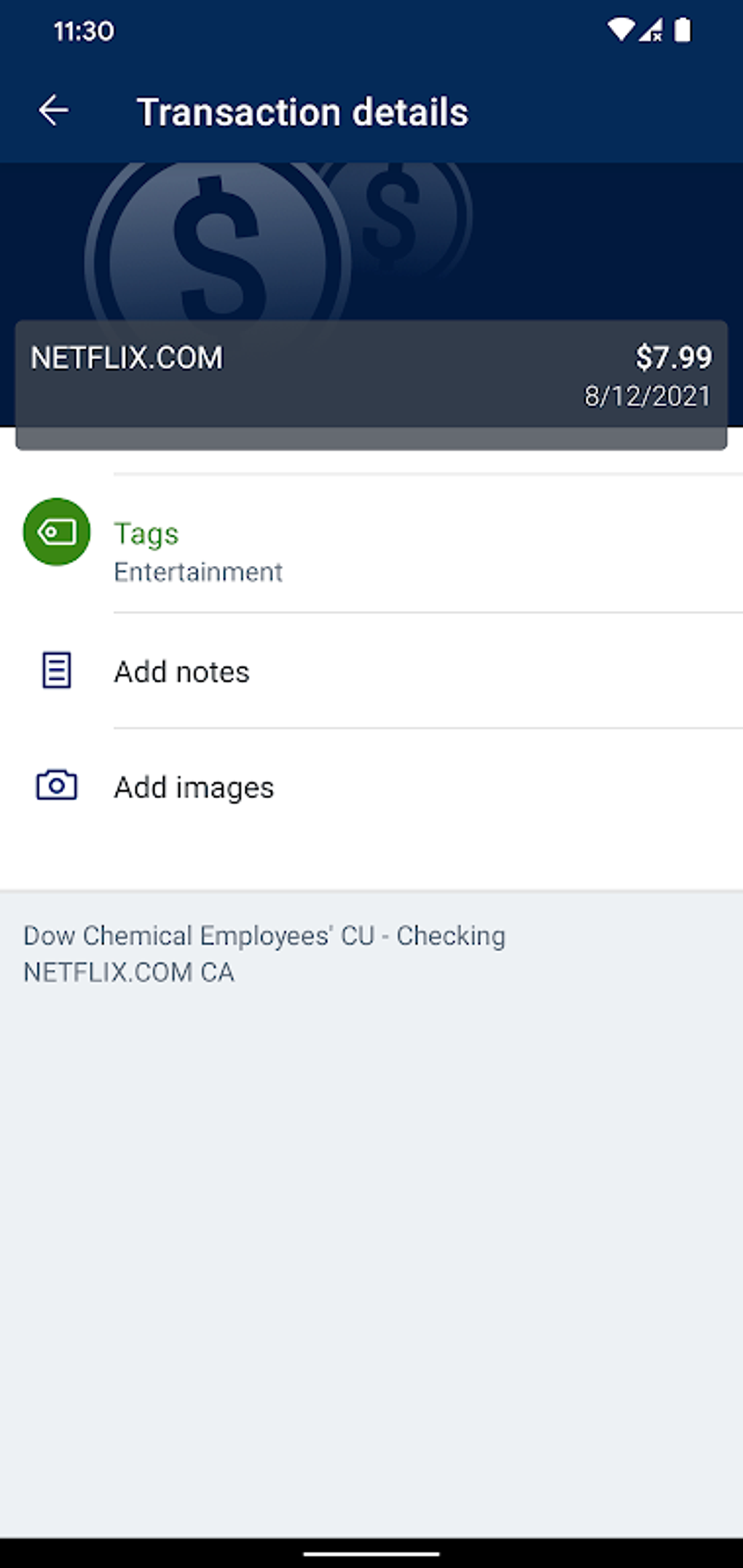Click the green Tags icon
Image resolution: width=743 pixels, height=1568 pixels.
tap(57, 532)
